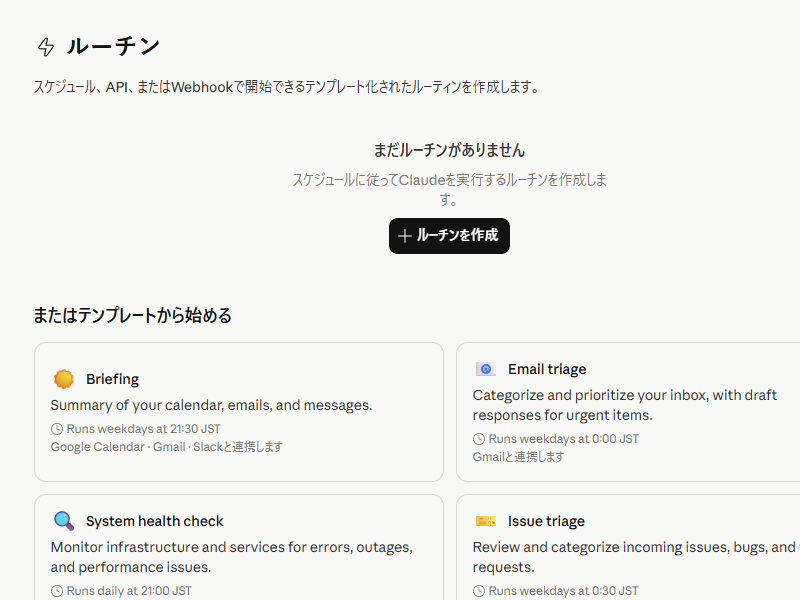Click the plus icon inside the create routine button
The width and height of the screenshot is (800, 600).
pos(404,236)
